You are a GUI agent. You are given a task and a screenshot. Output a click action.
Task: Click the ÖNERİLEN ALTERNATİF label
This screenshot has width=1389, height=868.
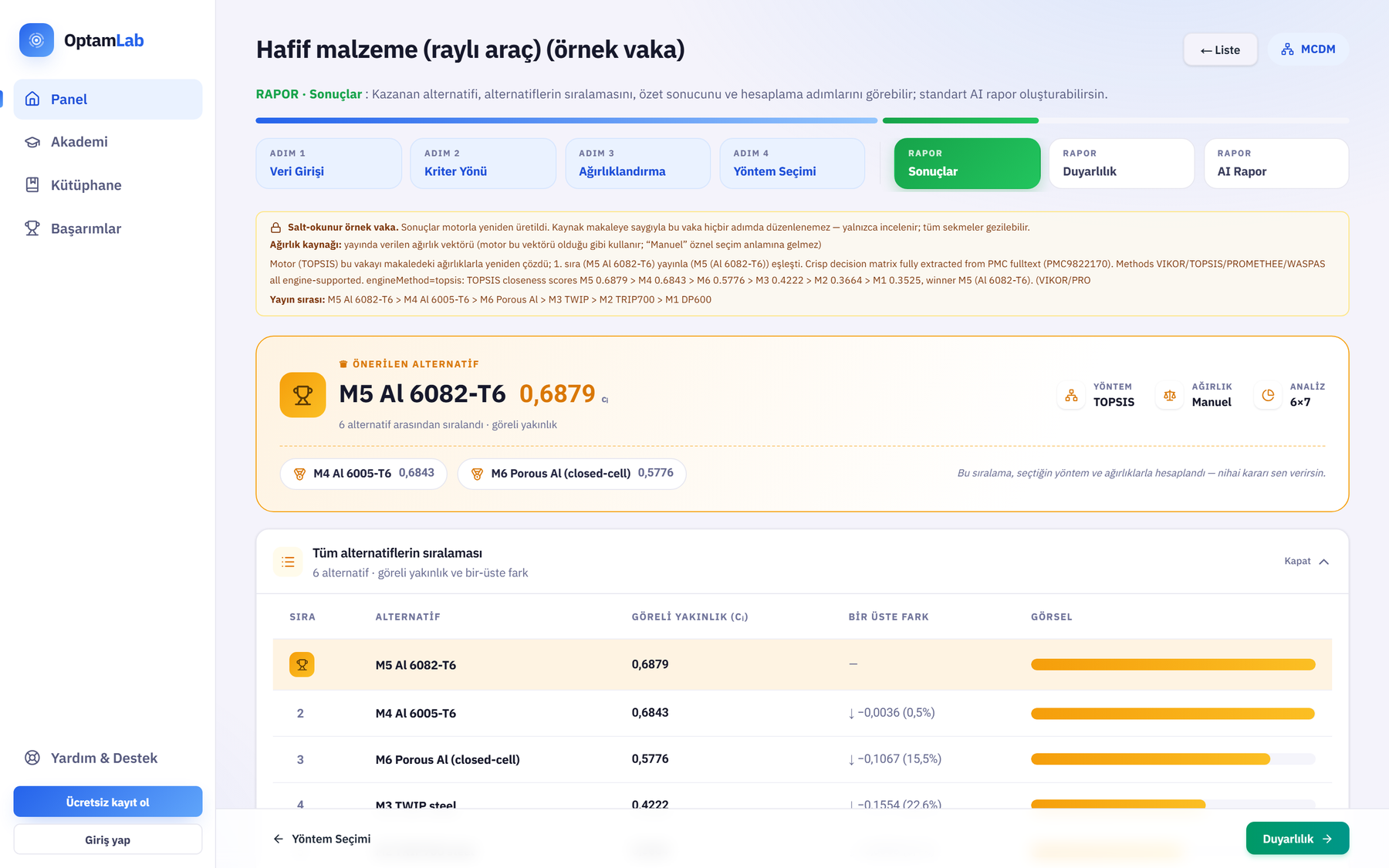[410, 363]
